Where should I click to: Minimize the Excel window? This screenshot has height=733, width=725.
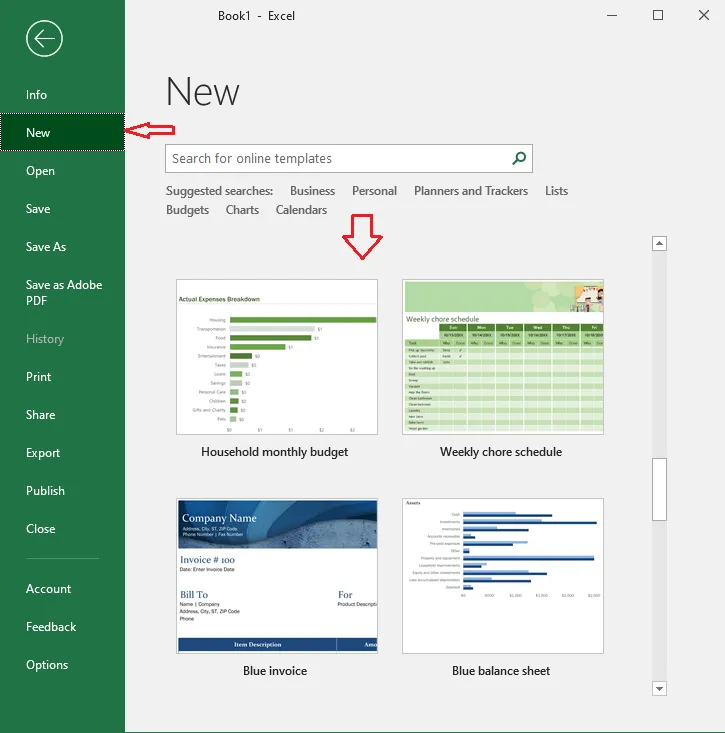point(612,15)
